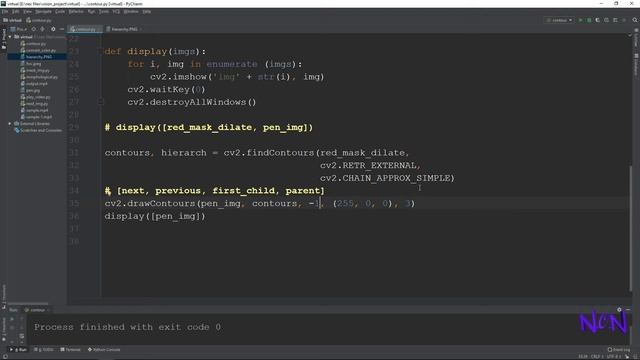640x360 pixels.
Task: Open the run configuration dropdown
Action: [x=559, y=20]
